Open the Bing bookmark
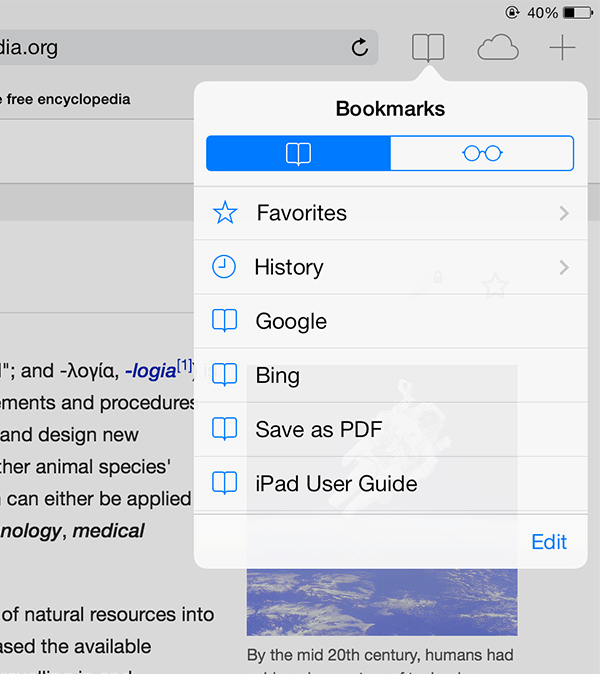 click(x=390, y=376)
